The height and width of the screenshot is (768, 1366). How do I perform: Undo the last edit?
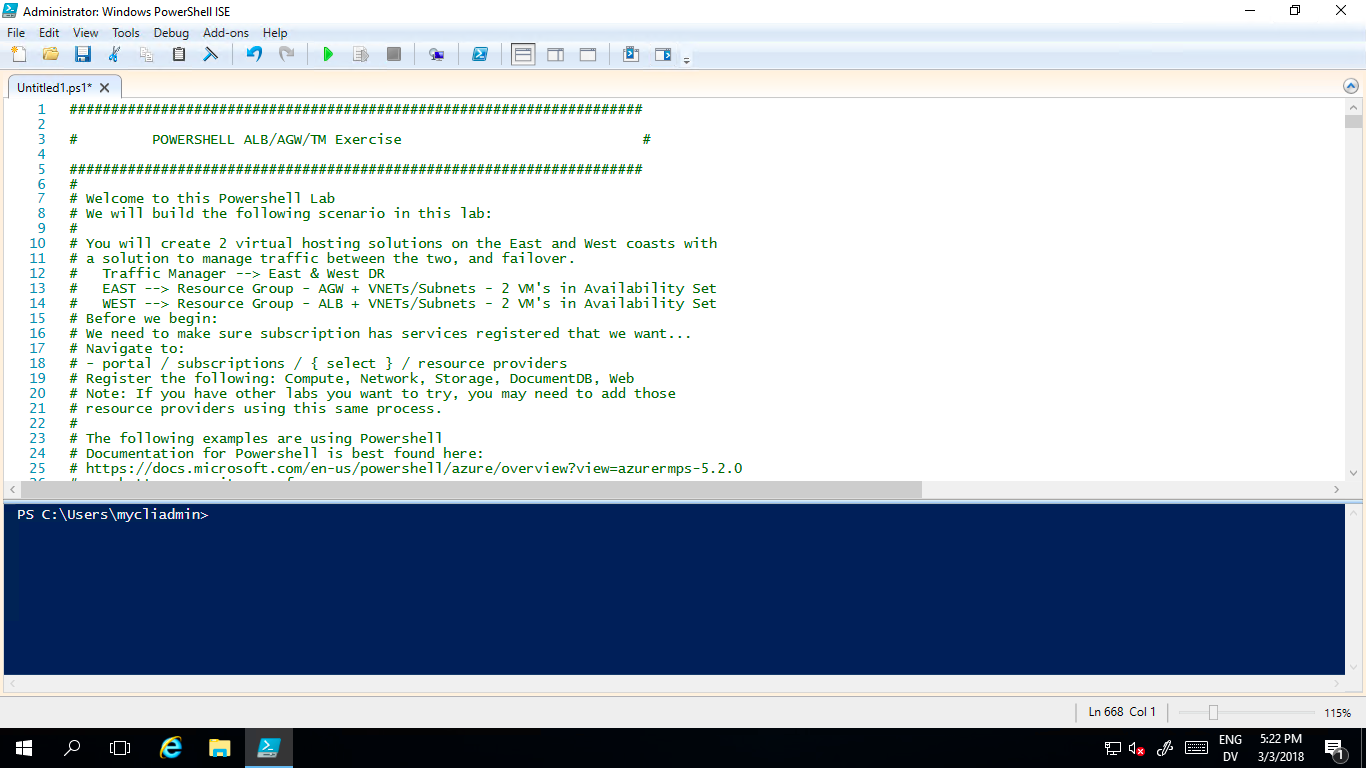254,54
